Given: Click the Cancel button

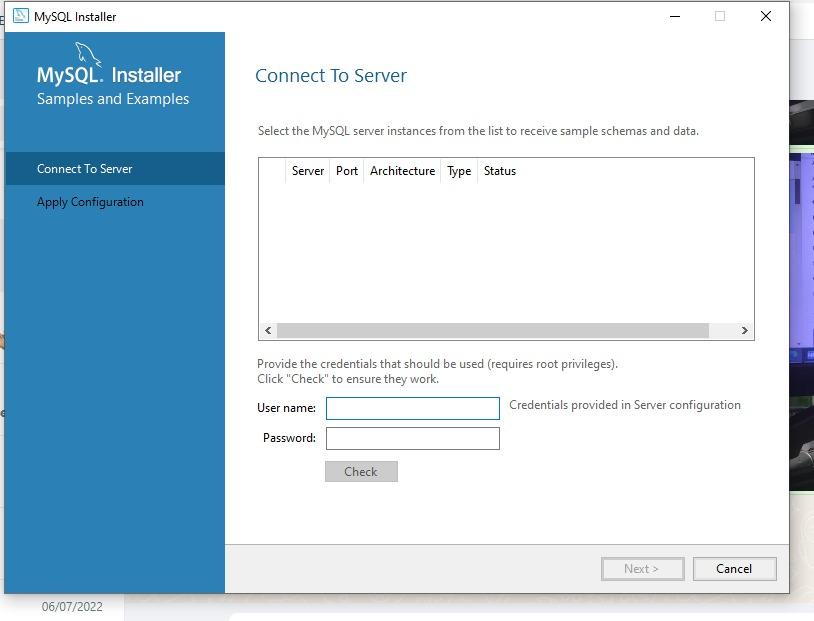Looking at the screenshot, I should coord(735,569).
